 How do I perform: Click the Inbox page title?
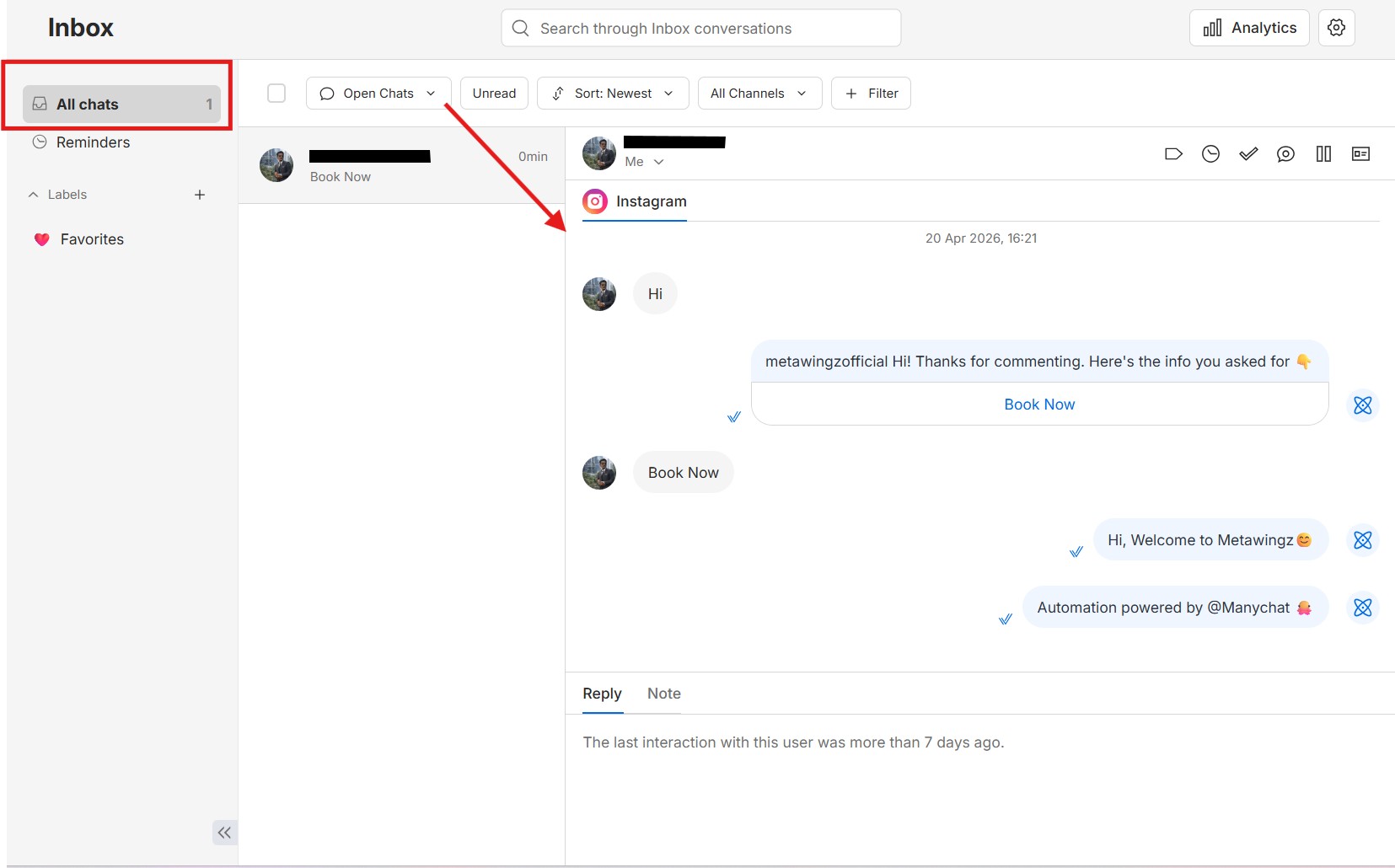pyautogui.click(x=81, y=28)
